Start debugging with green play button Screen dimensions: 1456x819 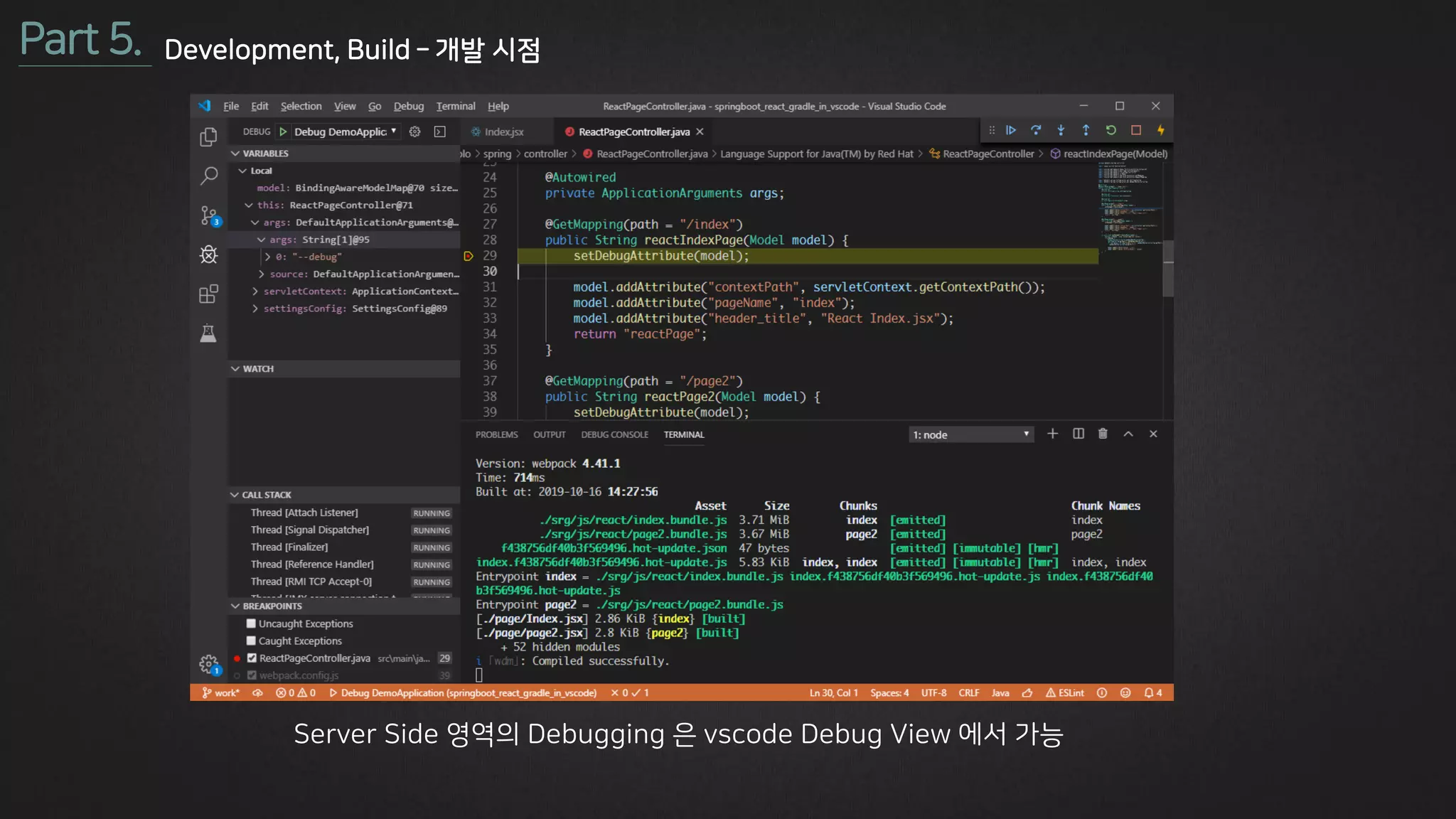point(283,132)
